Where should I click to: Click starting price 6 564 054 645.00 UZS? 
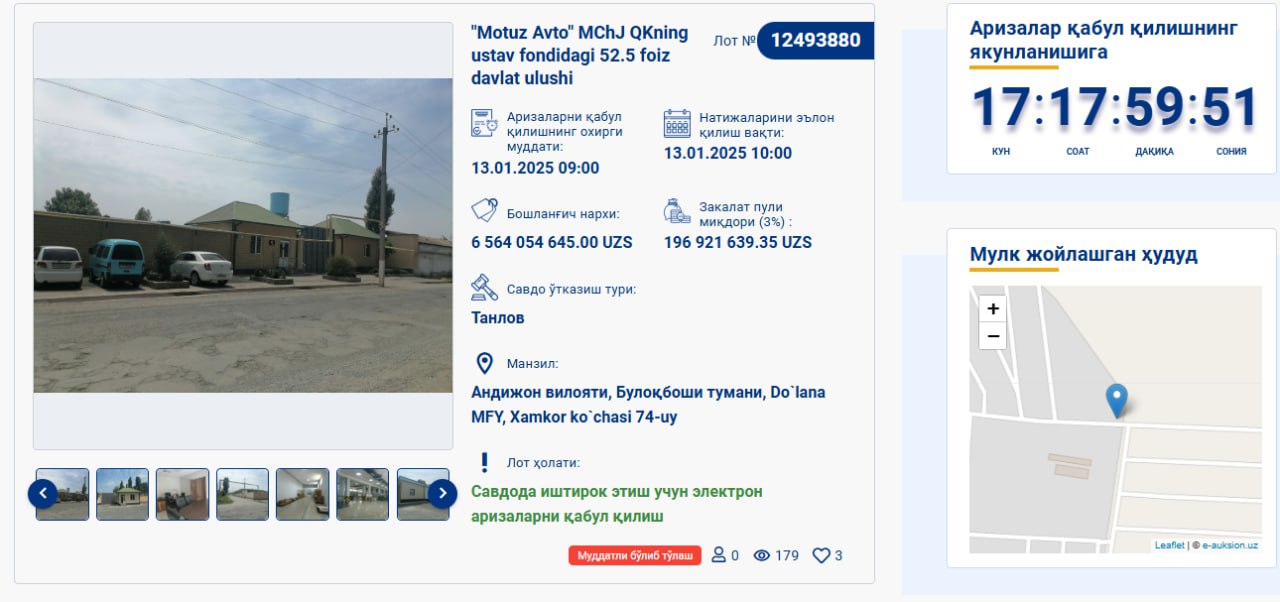coord(552,242)
